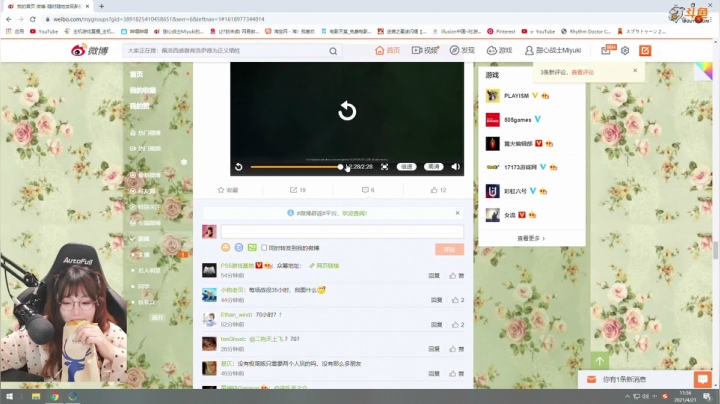This screenshot has height=404, width=720.
Task: Replay video with the center replay icon
Action: 347,111
